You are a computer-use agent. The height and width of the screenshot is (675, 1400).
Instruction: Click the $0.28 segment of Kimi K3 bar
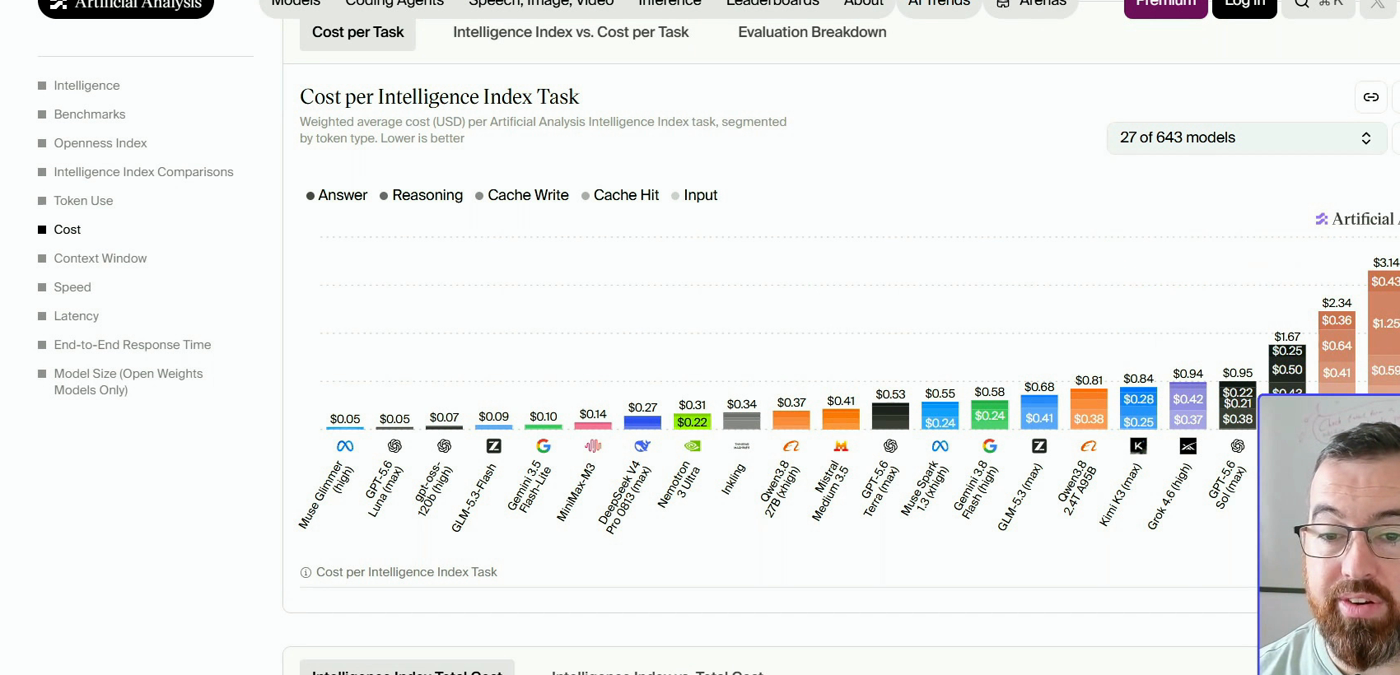(x=1138, y=400)
